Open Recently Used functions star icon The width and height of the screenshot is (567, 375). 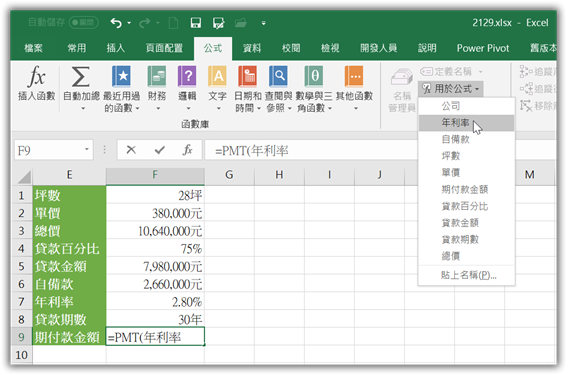pos(121,76)
